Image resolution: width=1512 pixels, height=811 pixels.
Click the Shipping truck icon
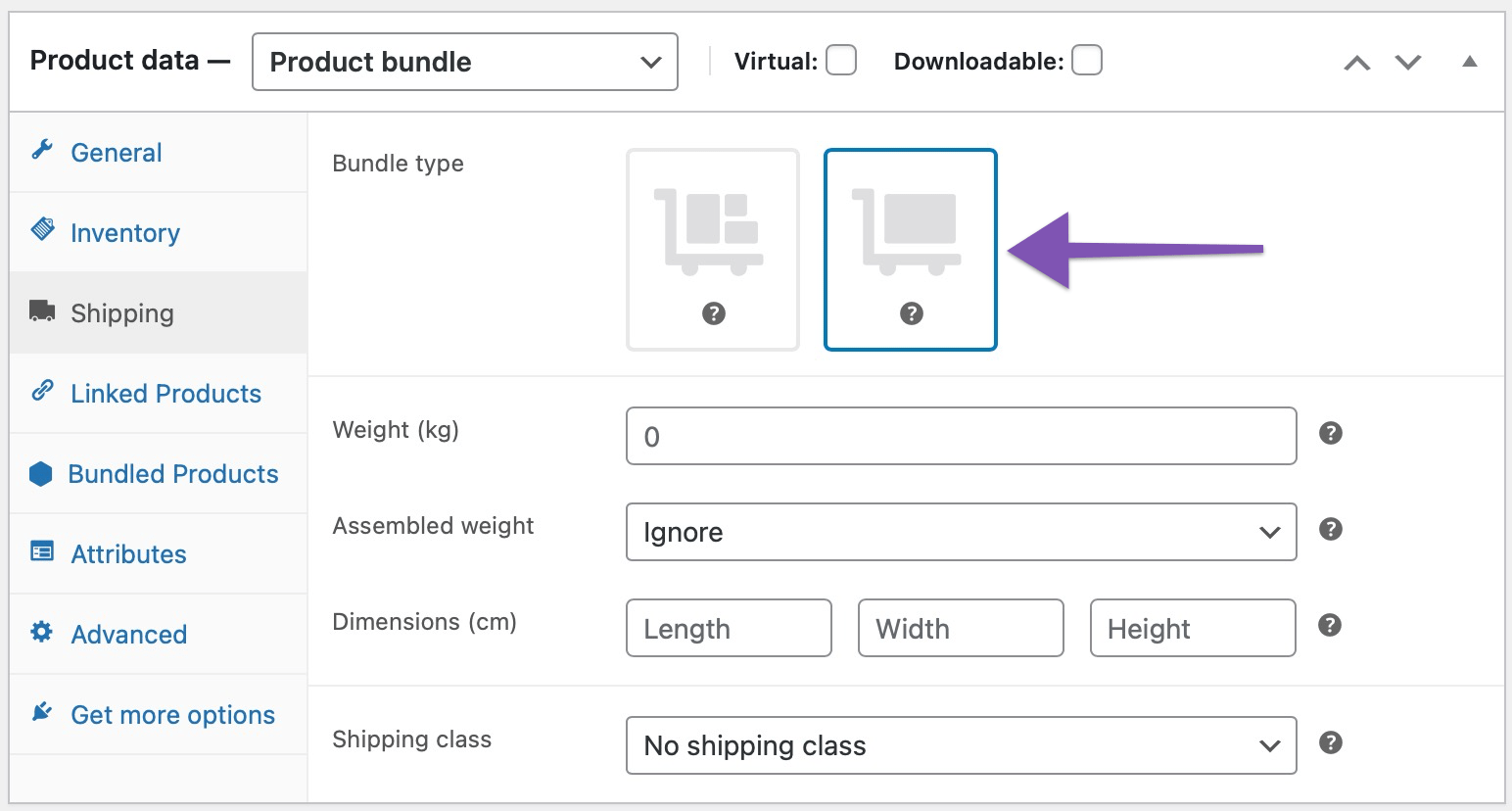tap(40, 311)
